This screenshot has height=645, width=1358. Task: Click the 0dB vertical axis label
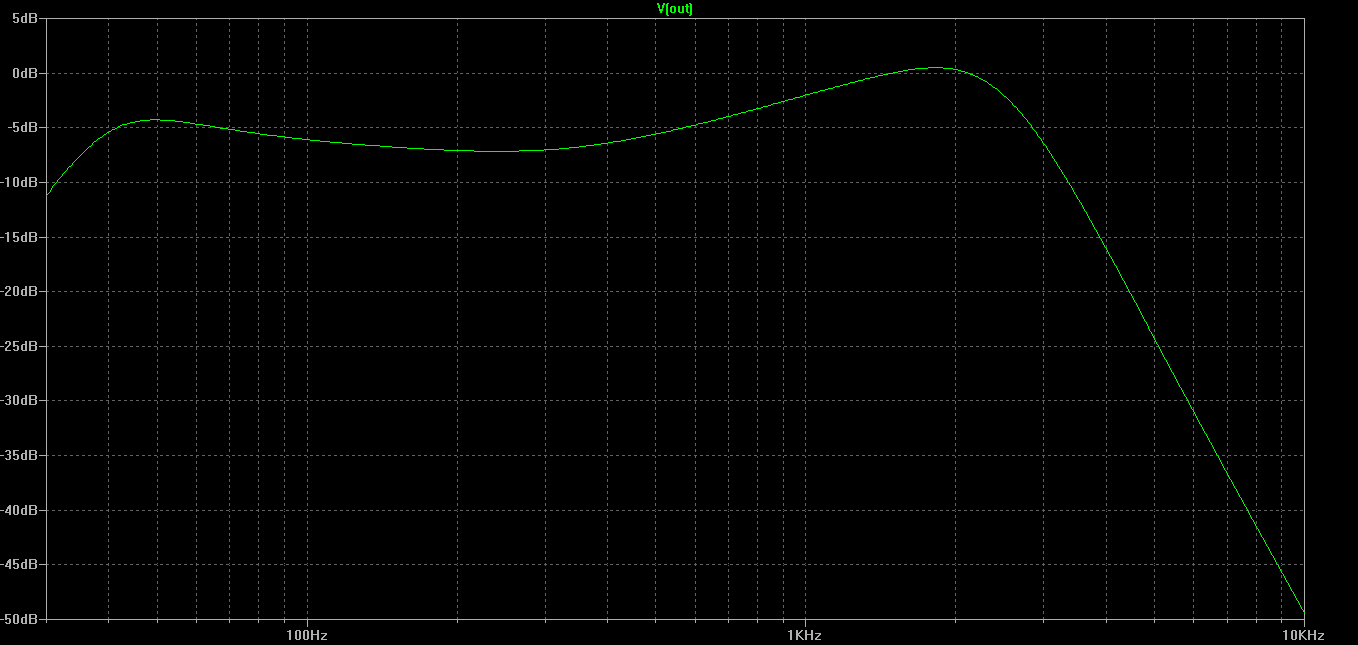pos(24,73)
